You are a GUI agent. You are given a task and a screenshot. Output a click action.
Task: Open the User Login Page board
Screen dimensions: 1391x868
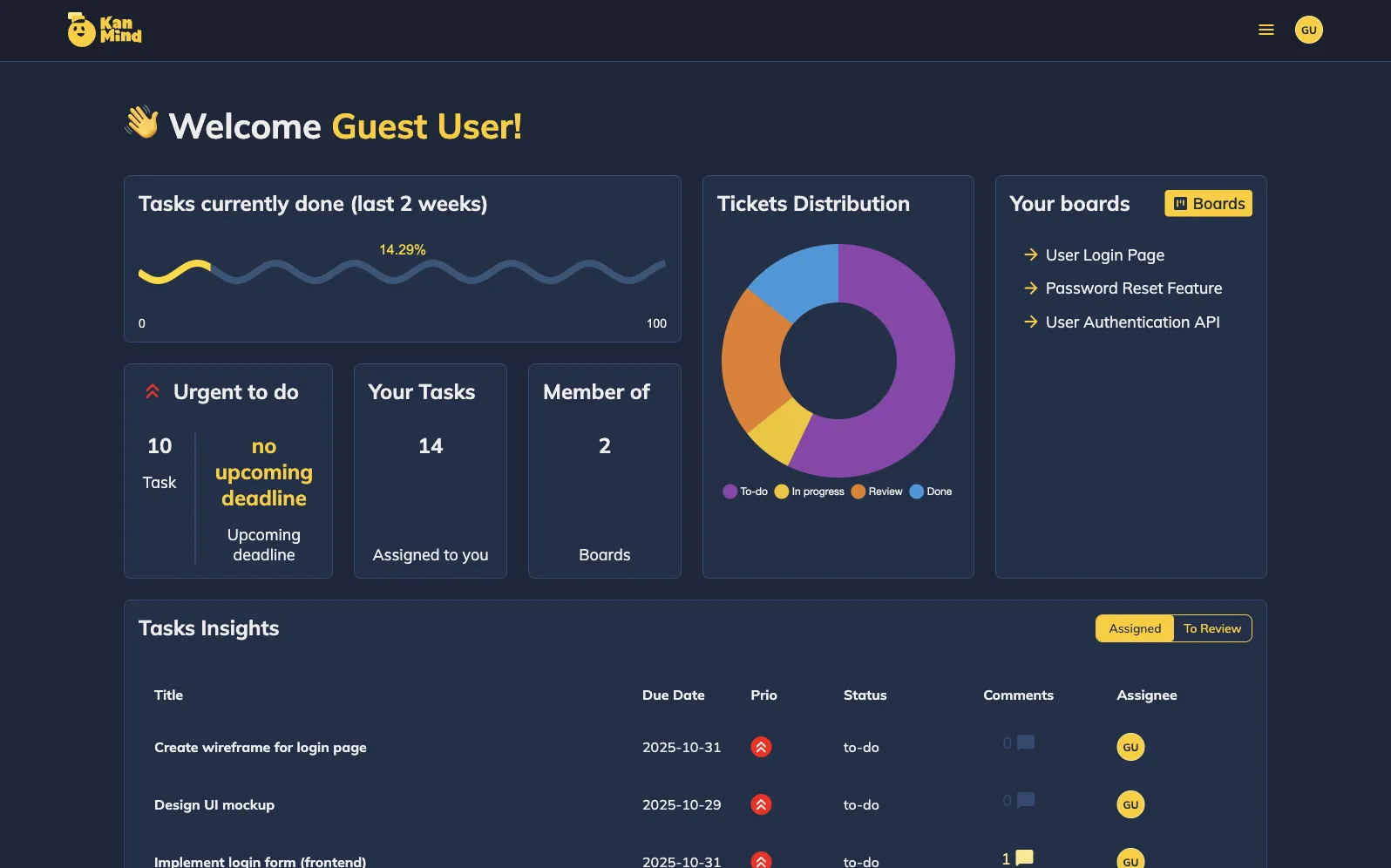click(1104, 255)
